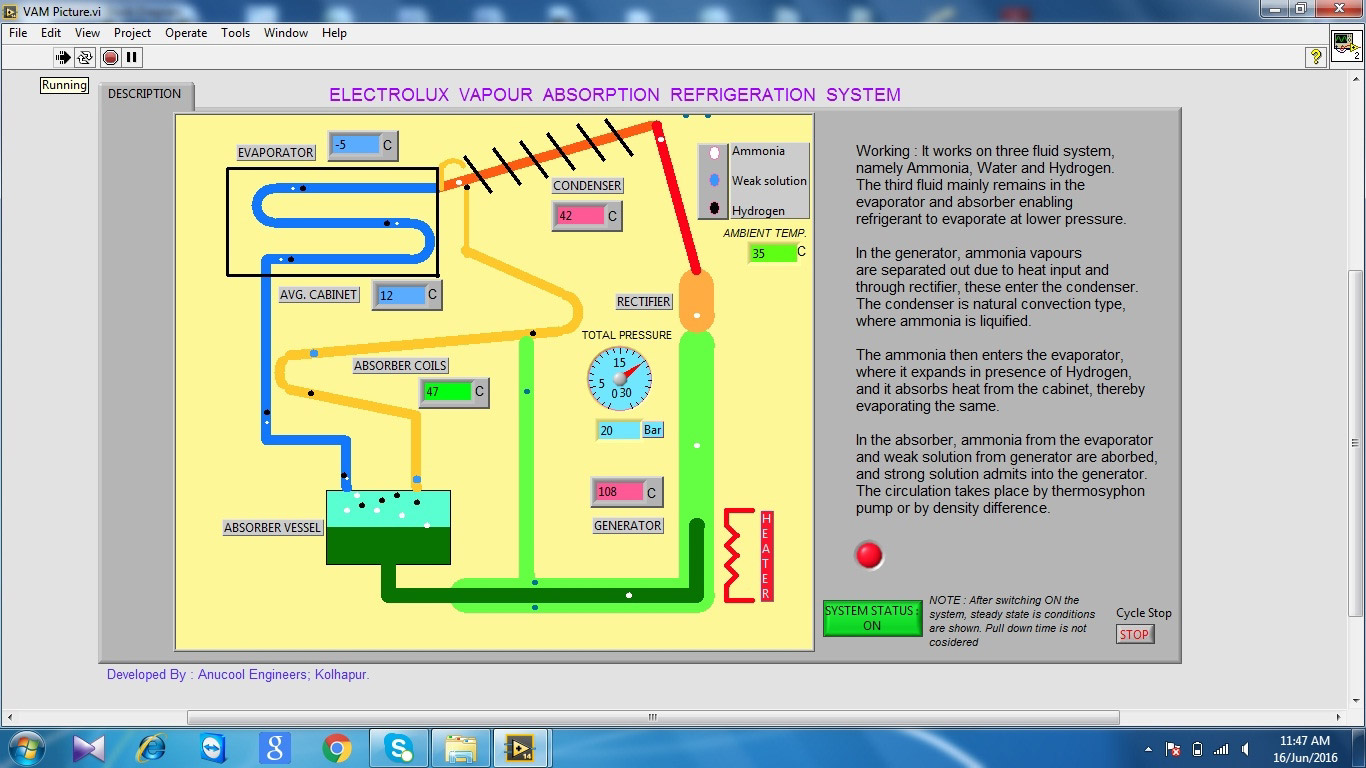Open File Explorer from the taskbar
This screenshot has height=768, width=1366.
[x=461, y=748]
